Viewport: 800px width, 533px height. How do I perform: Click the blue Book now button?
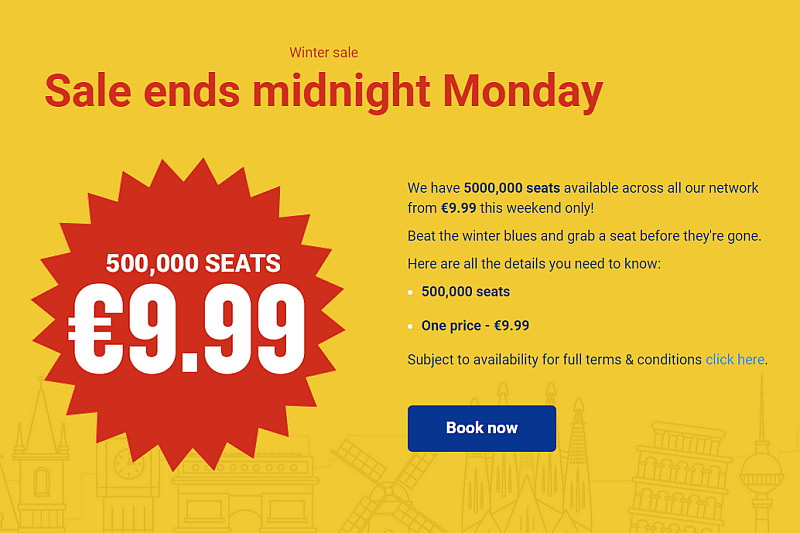[x=482, y=428]
